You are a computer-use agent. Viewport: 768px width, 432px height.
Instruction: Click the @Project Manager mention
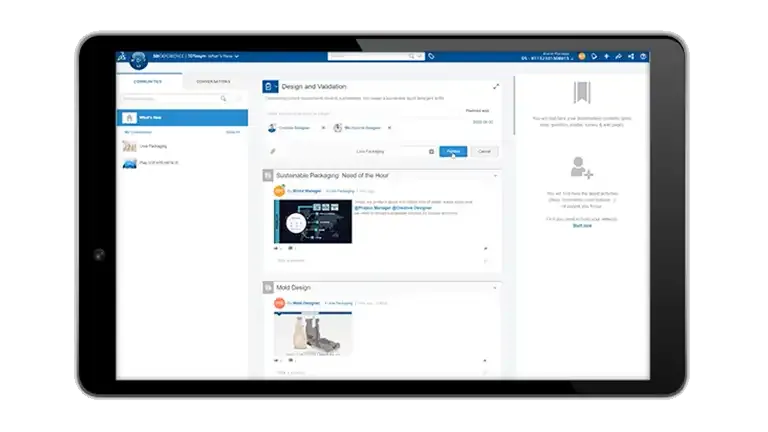pos(373,208)
